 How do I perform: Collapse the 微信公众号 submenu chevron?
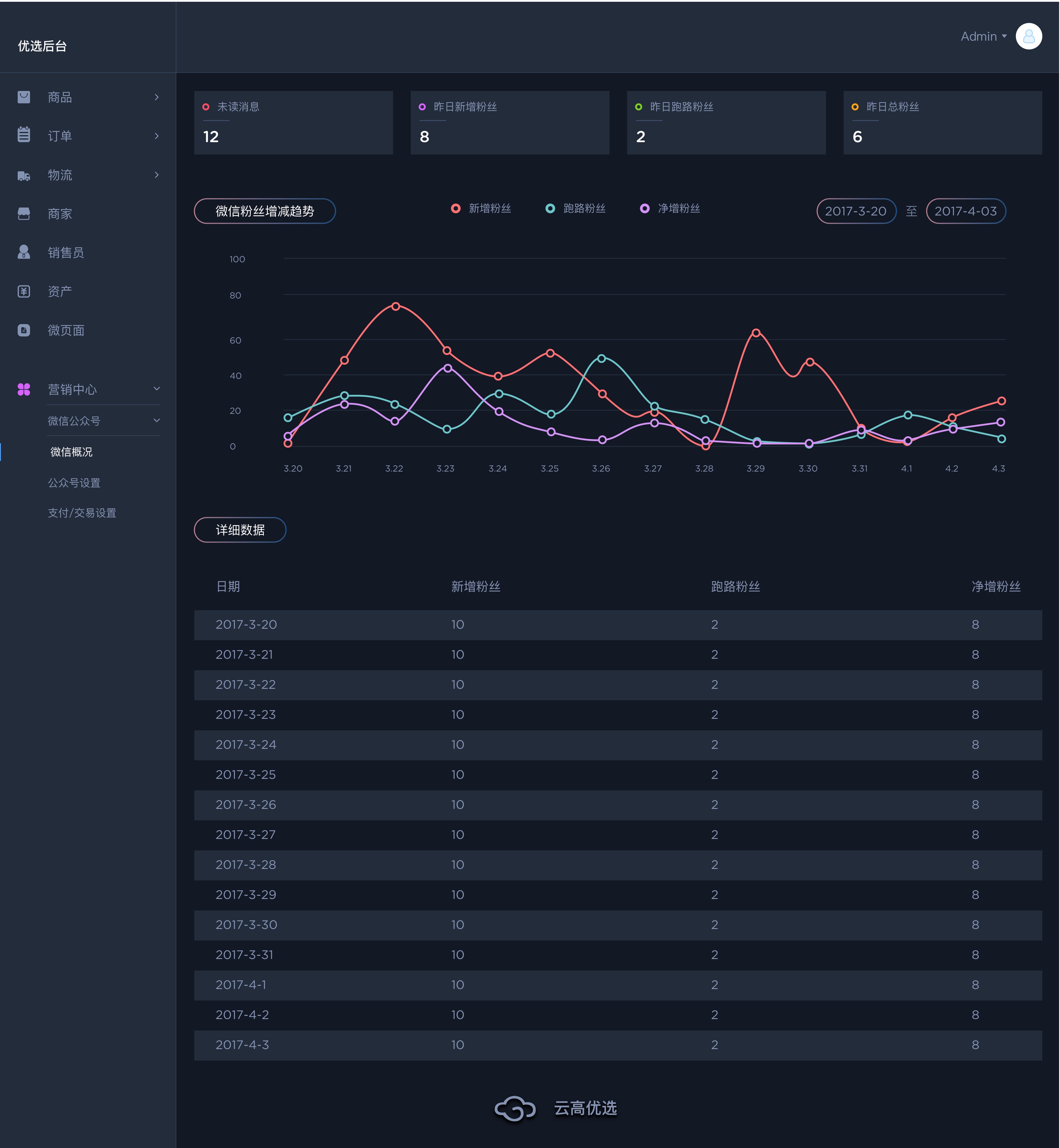(x=157, y=420)
